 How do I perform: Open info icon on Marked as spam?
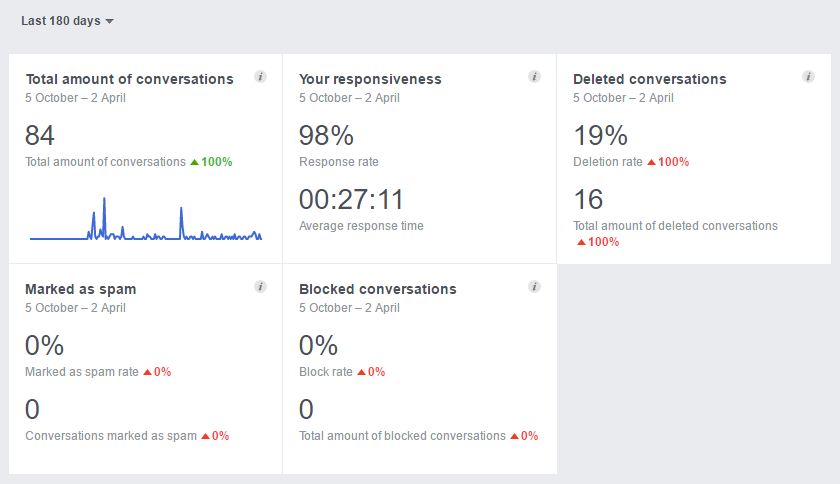(260, 287)
